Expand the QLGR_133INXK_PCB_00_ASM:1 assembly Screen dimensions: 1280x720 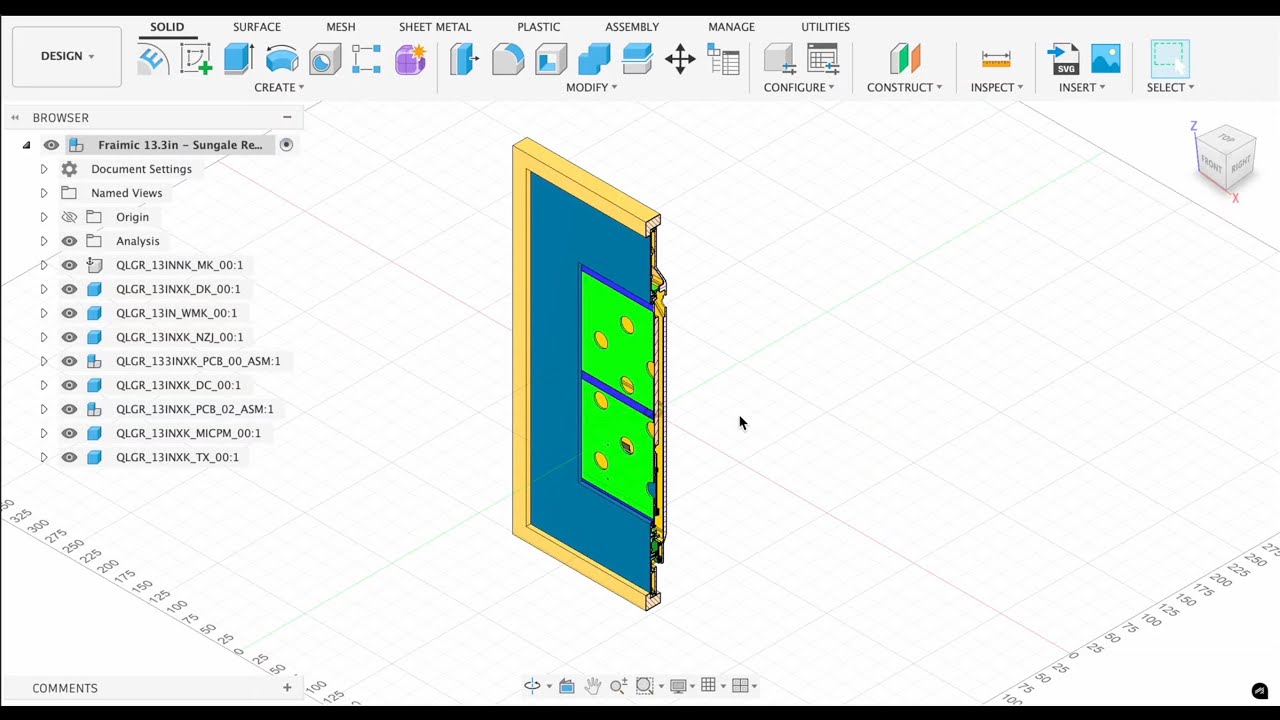point(44,361)
